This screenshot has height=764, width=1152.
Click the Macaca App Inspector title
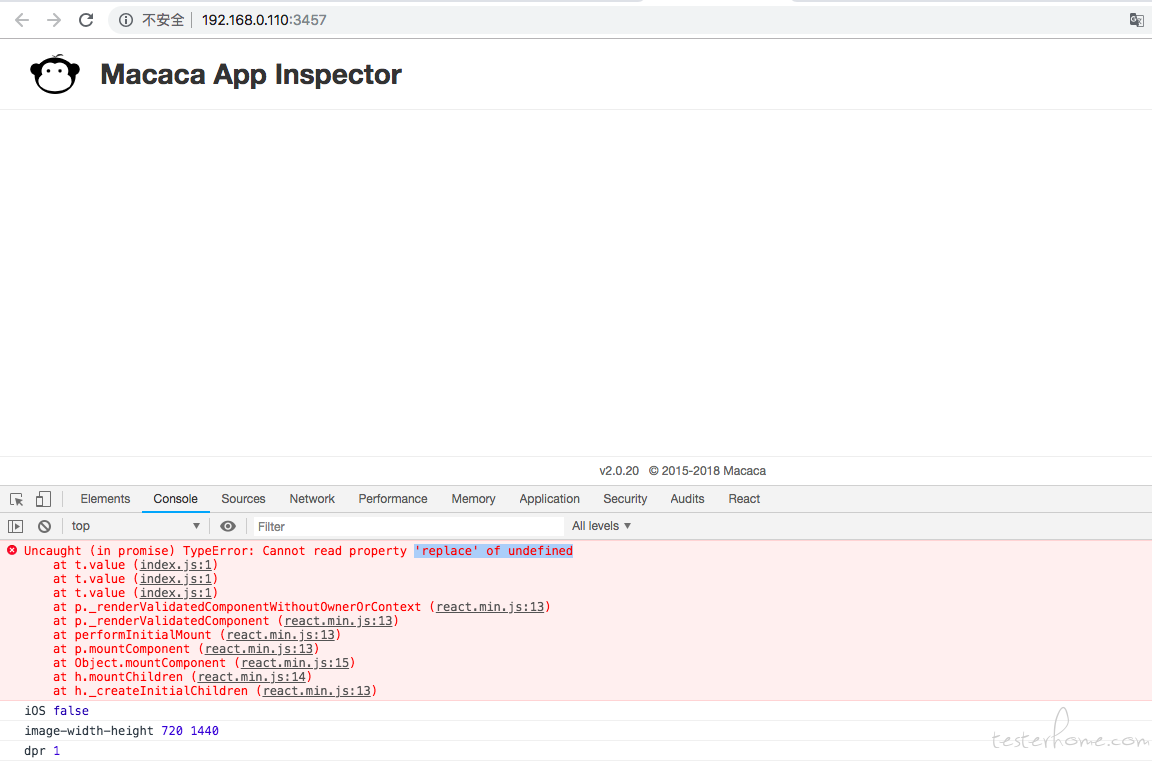click(251, 74)
